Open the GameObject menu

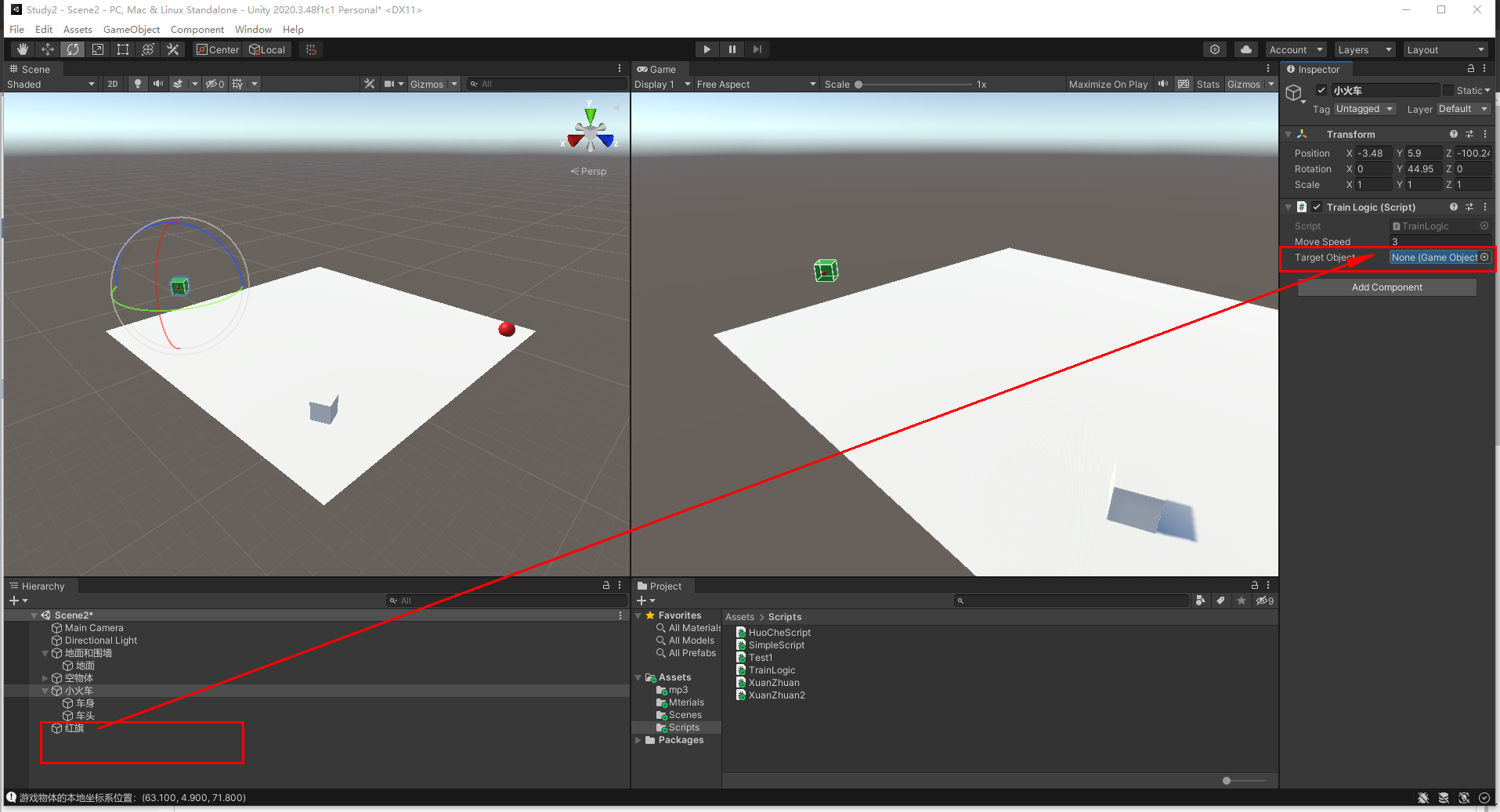pyautogui.click(x=131, y=29)
